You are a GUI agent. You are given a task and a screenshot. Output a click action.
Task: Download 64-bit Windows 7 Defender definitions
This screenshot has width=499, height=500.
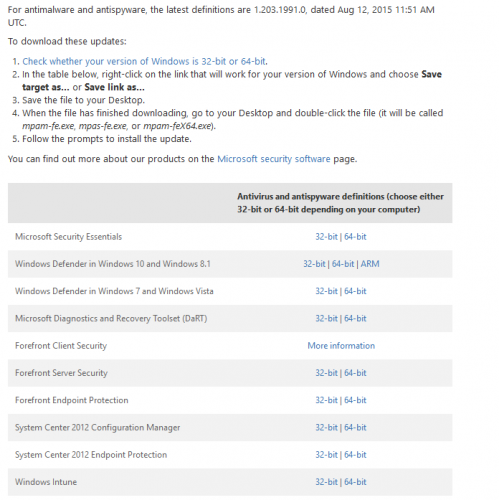(x=355, y=291)
